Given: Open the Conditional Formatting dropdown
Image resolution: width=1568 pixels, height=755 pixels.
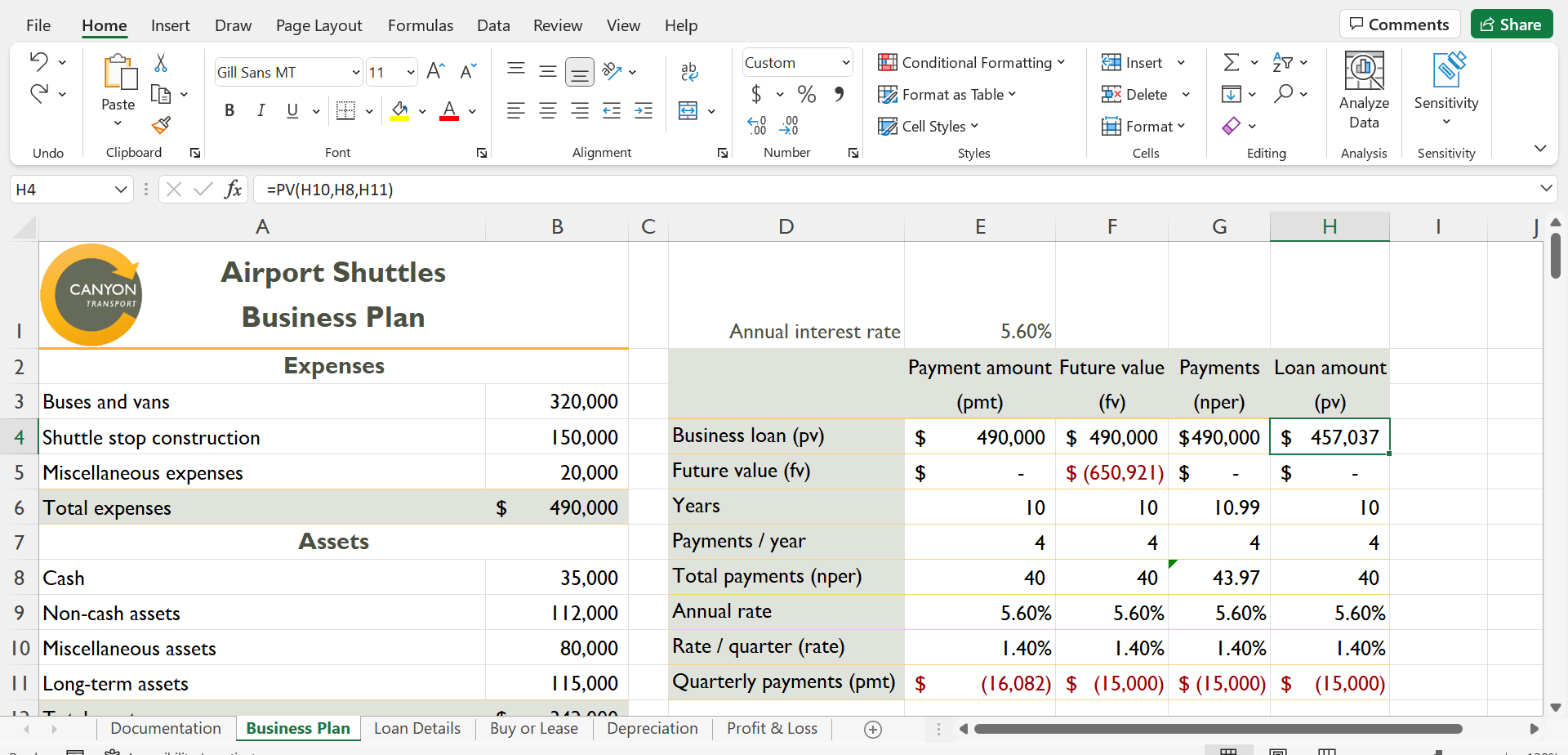Looking at the screenshot, I should 971,63.
